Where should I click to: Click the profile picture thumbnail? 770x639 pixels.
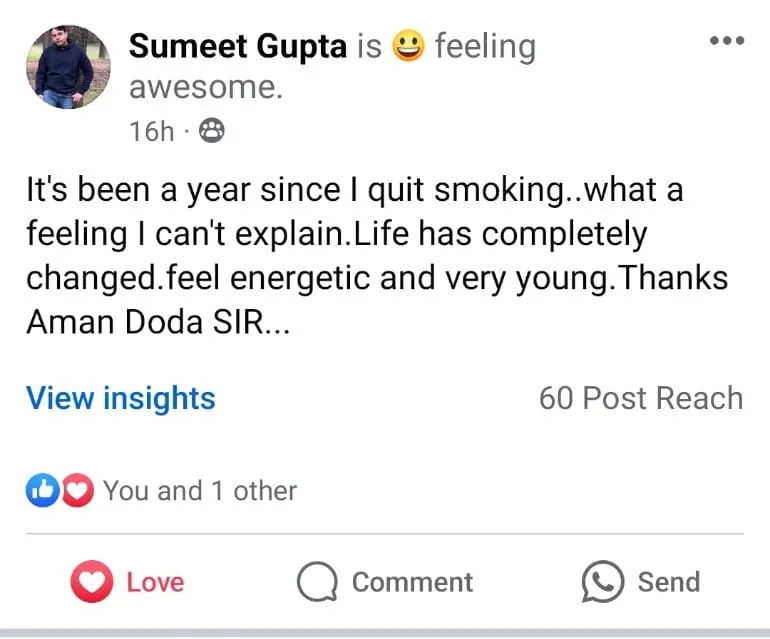pyautogui.click(x=68, y=66)
